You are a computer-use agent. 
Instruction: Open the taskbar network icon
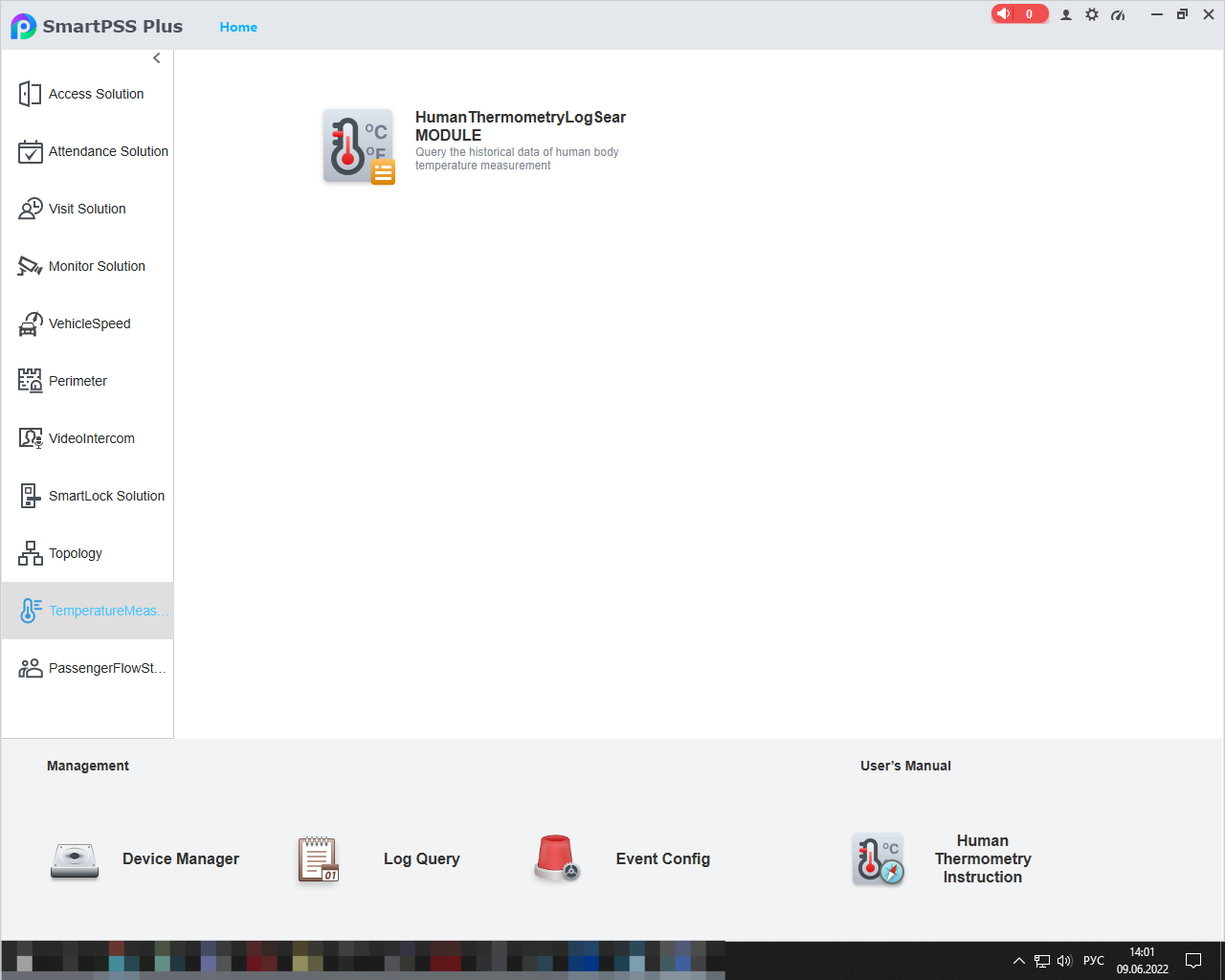coord(1042,961)
